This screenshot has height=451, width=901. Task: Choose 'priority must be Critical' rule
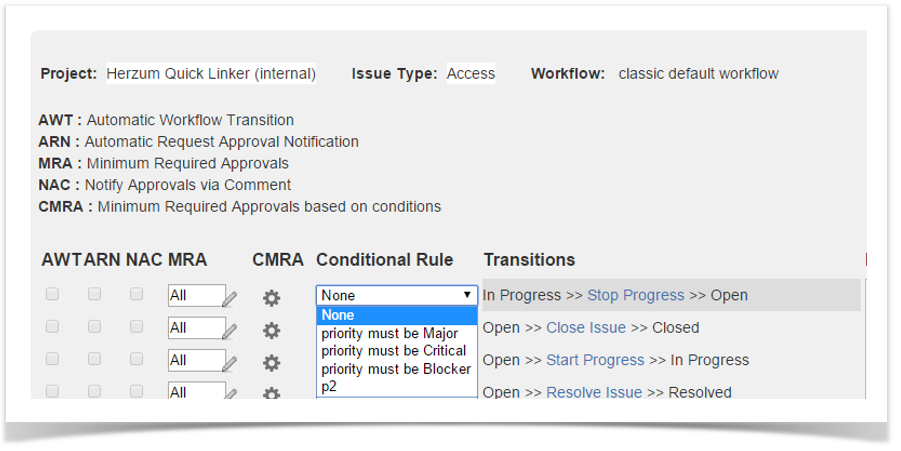coord(394,351)
